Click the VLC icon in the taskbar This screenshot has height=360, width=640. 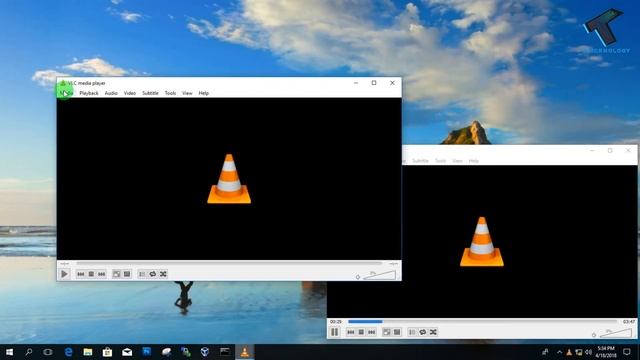[244, 352]
